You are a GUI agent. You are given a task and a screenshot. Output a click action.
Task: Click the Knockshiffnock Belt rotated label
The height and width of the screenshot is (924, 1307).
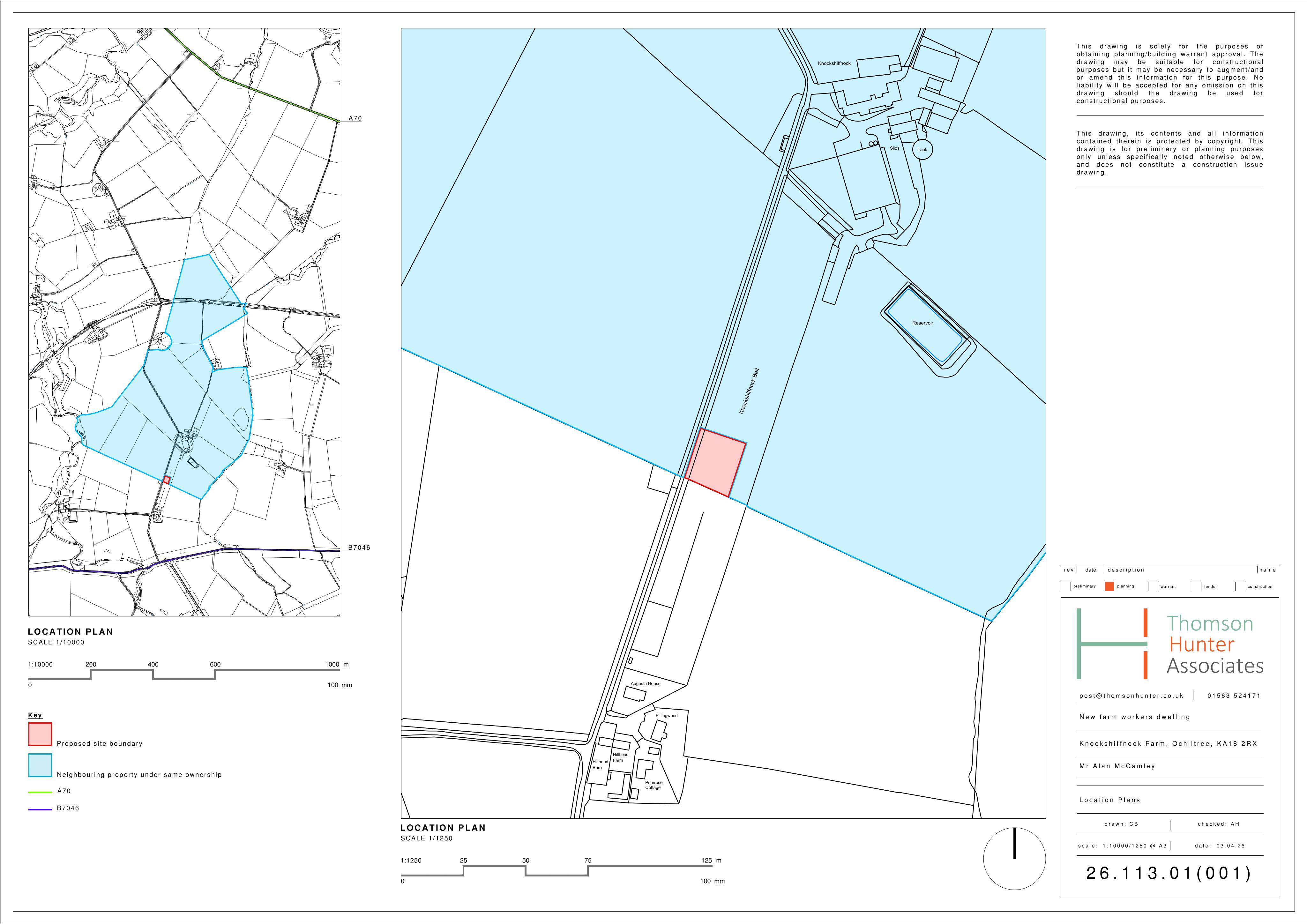click(x=749, y=391)
